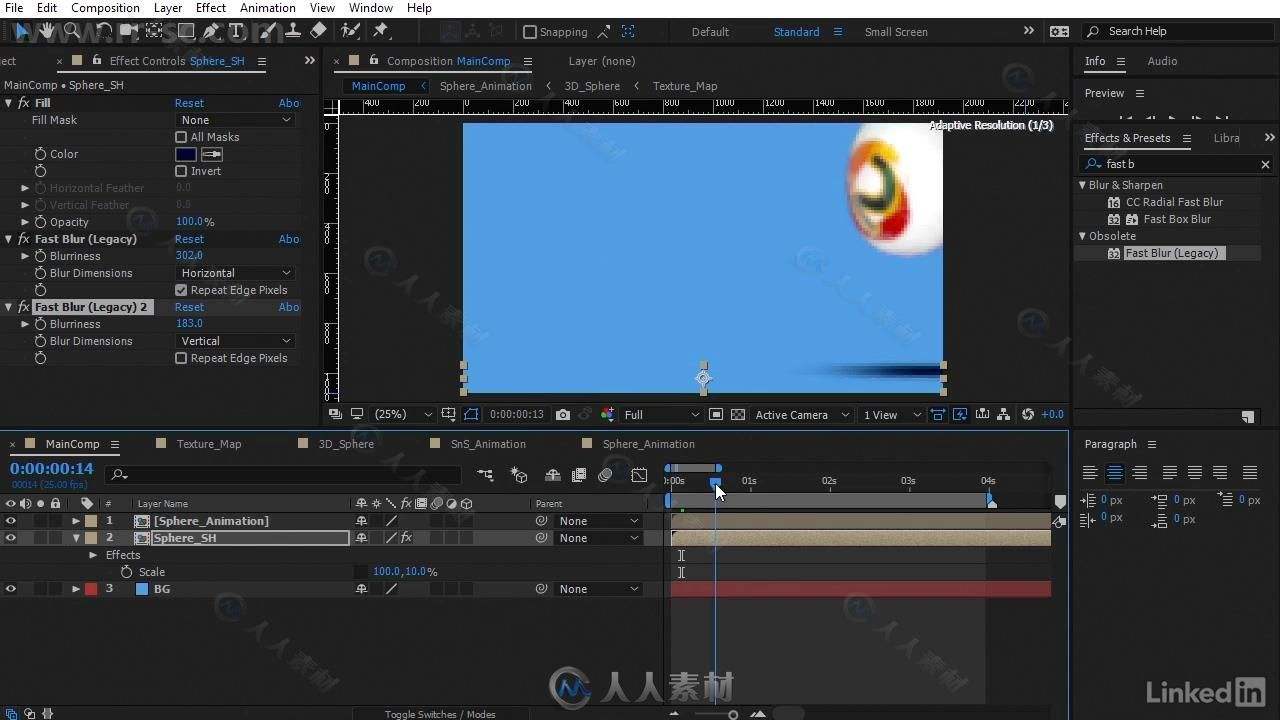Toggle Region of Interest button

tap(716, 414)
